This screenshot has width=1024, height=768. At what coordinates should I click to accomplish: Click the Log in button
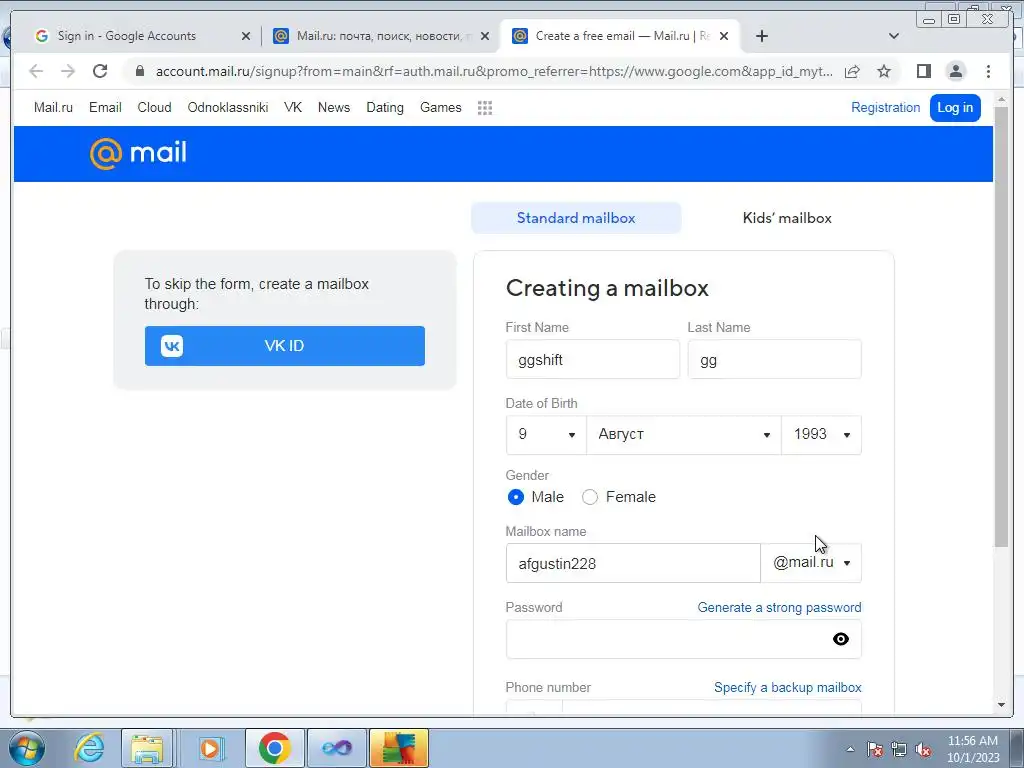[955, 108]
